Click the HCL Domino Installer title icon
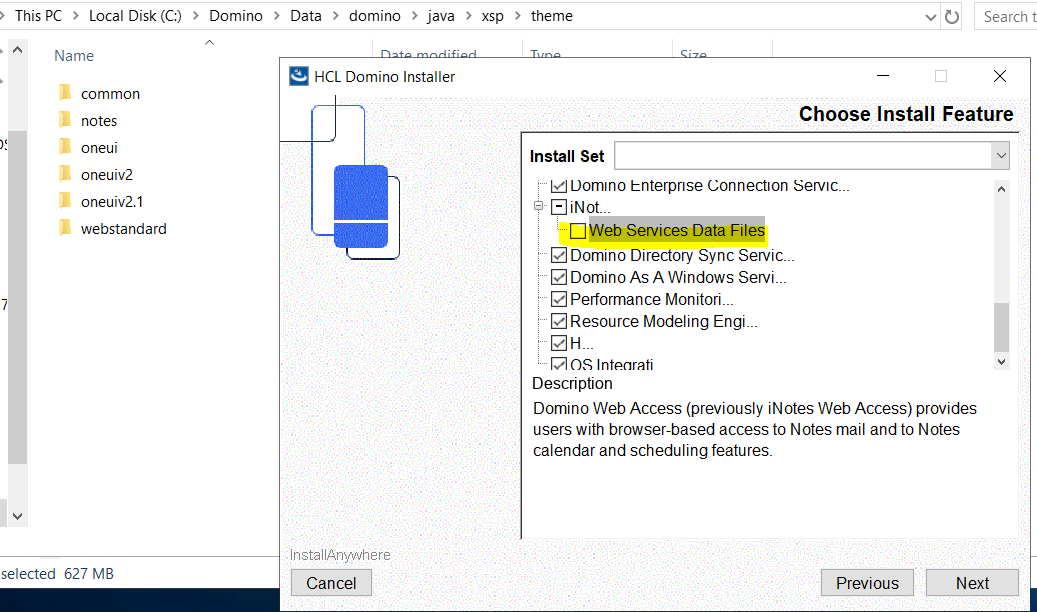 (x=298, y=76)
